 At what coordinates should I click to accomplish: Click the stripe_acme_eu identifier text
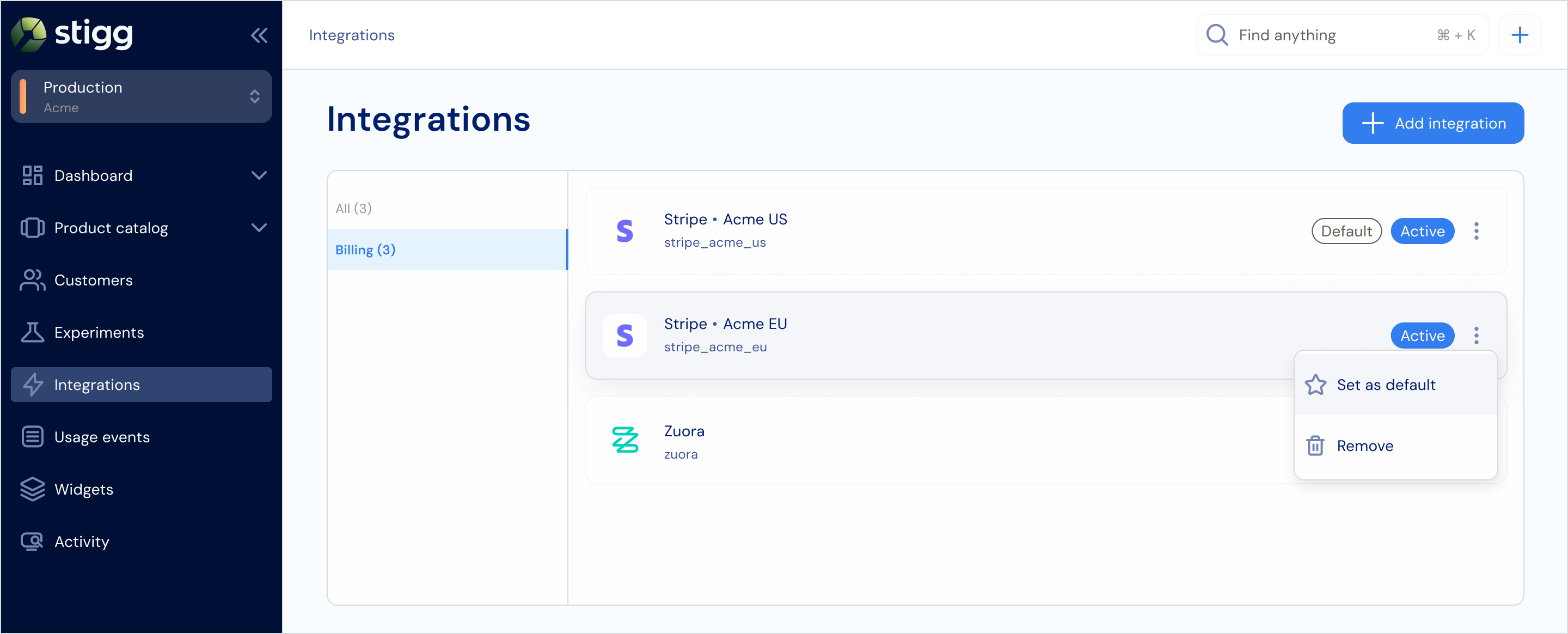715,347
